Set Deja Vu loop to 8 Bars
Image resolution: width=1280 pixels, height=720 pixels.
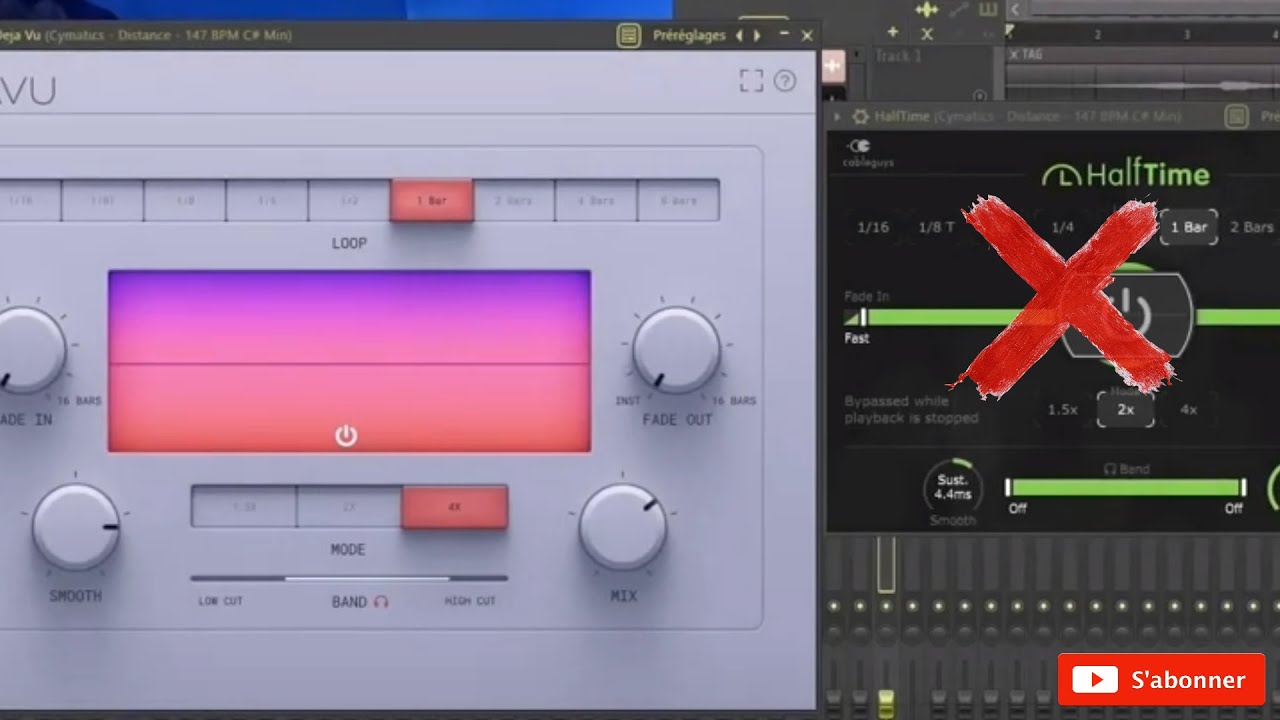(678, 200)
